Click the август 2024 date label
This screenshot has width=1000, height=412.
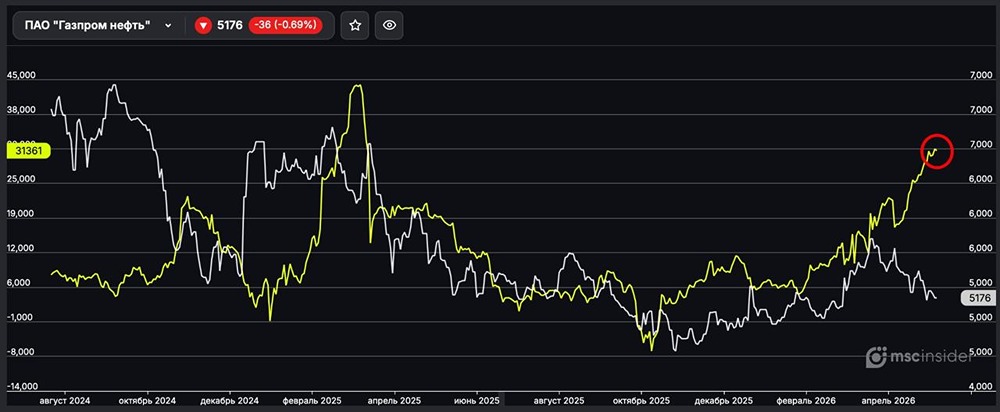[x=64, y=401]
